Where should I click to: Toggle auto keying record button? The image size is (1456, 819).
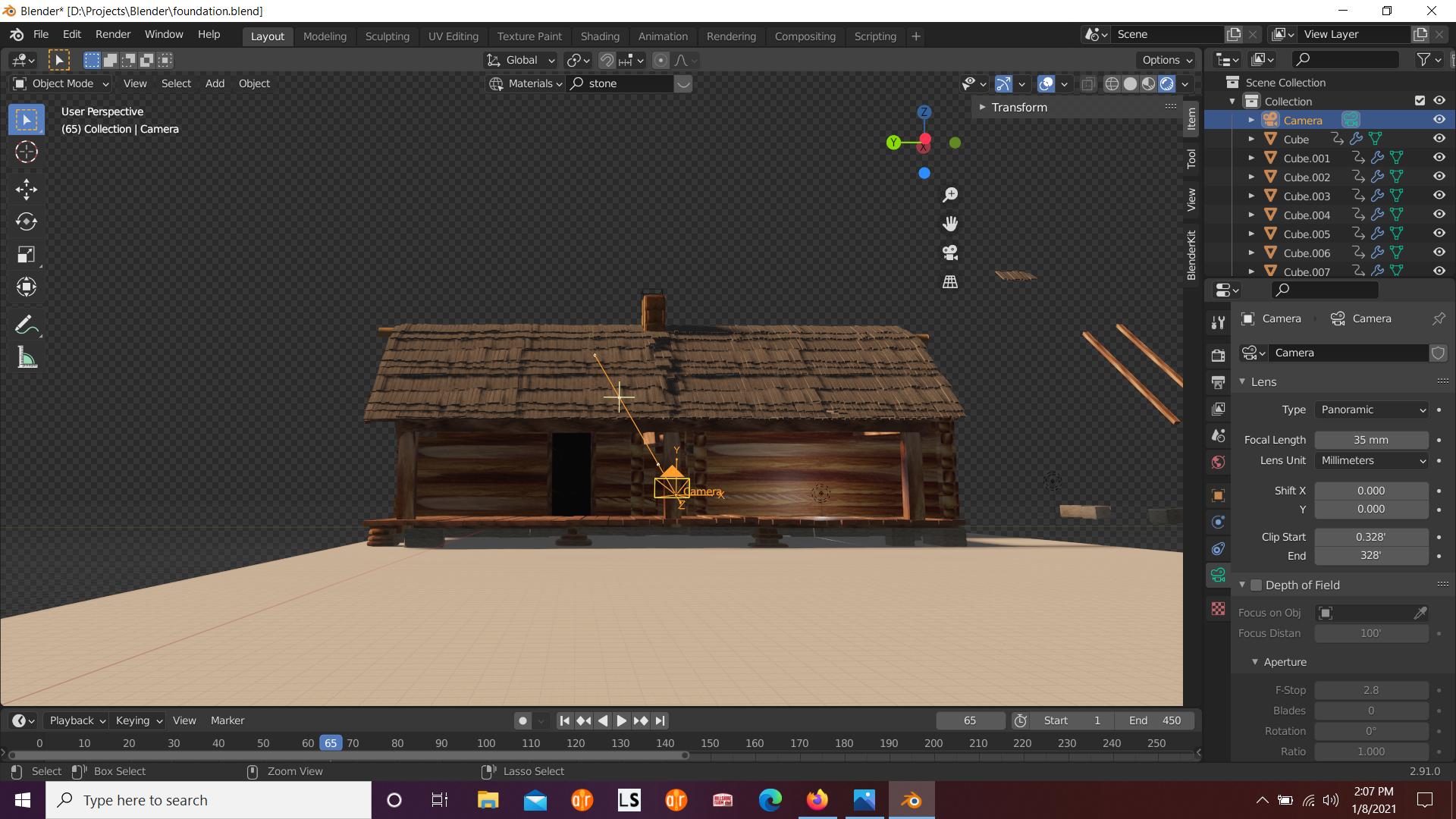tap(522, 720)
